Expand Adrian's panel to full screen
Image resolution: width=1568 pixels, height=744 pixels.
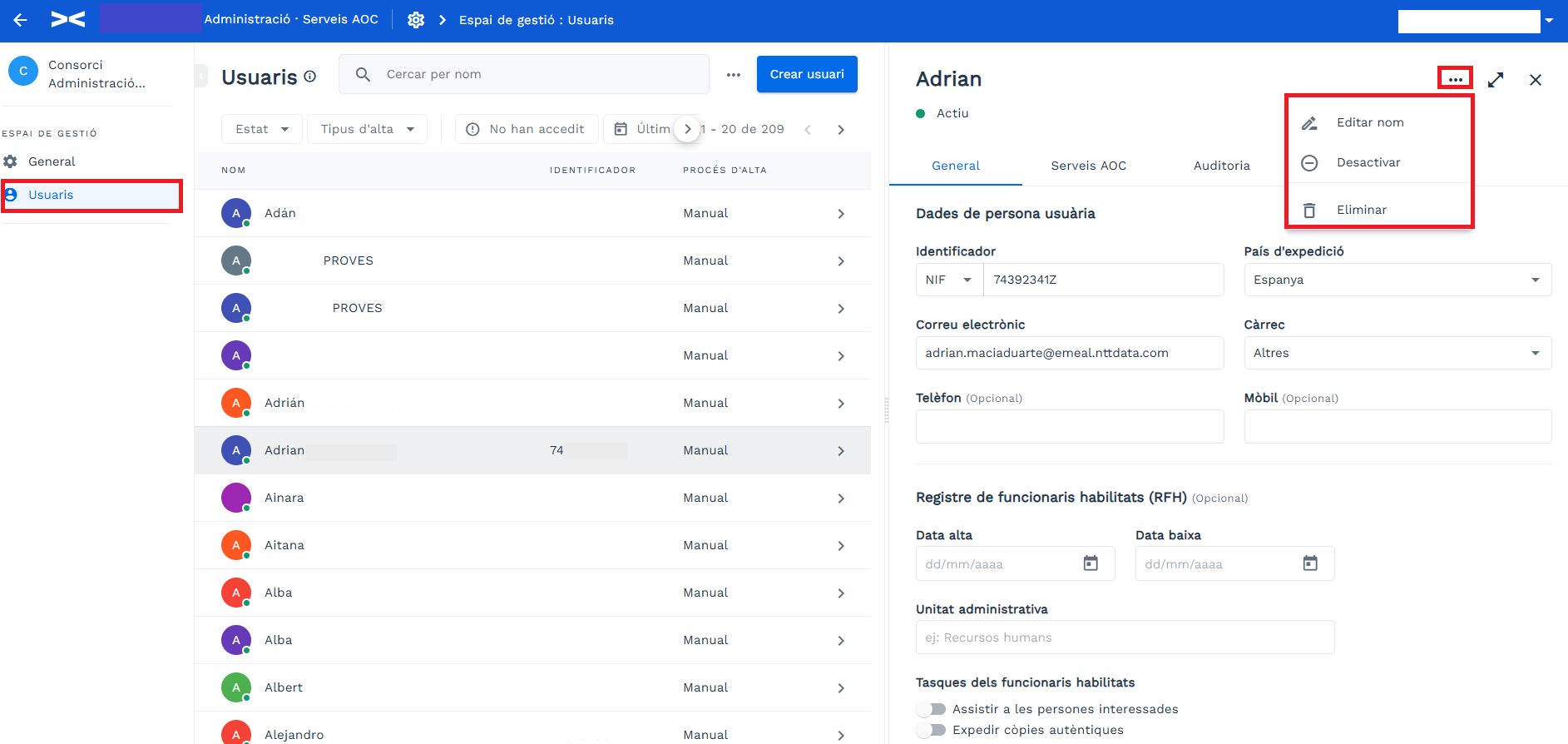(1496, 80)
